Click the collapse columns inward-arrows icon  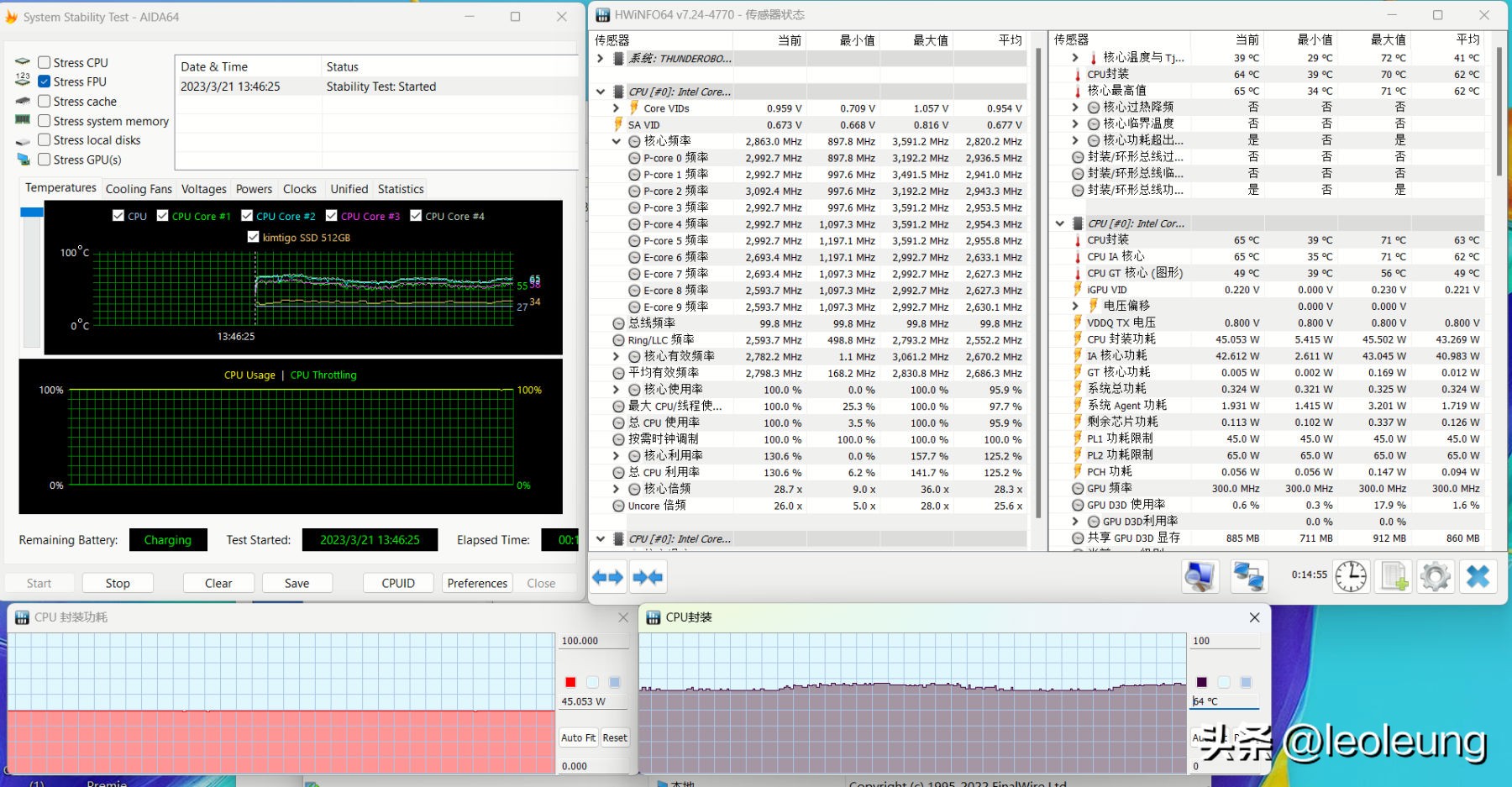tap(648, 577)
